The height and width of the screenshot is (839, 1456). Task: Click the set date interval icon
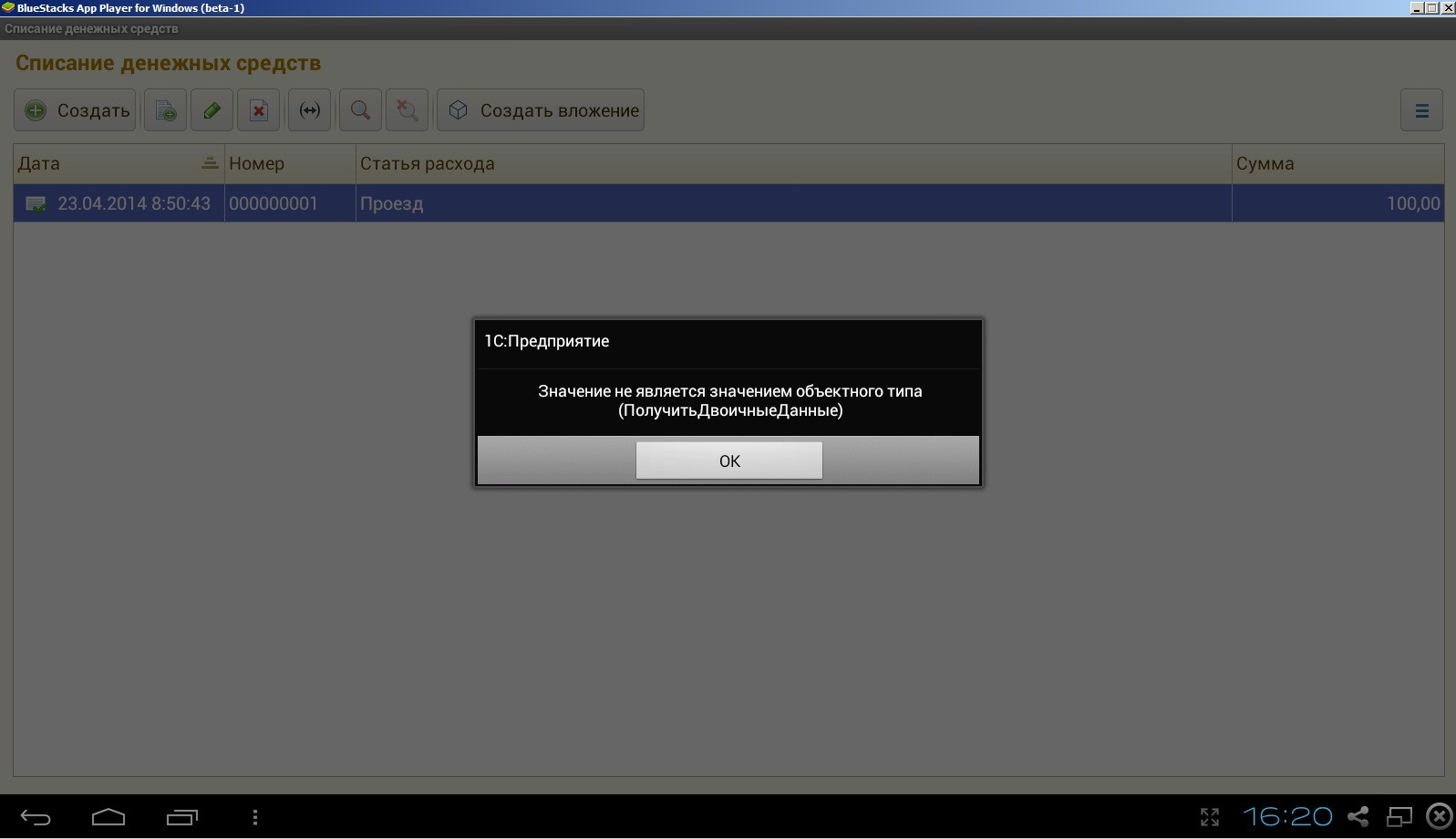pyautogui.click(x=310, y=110)
